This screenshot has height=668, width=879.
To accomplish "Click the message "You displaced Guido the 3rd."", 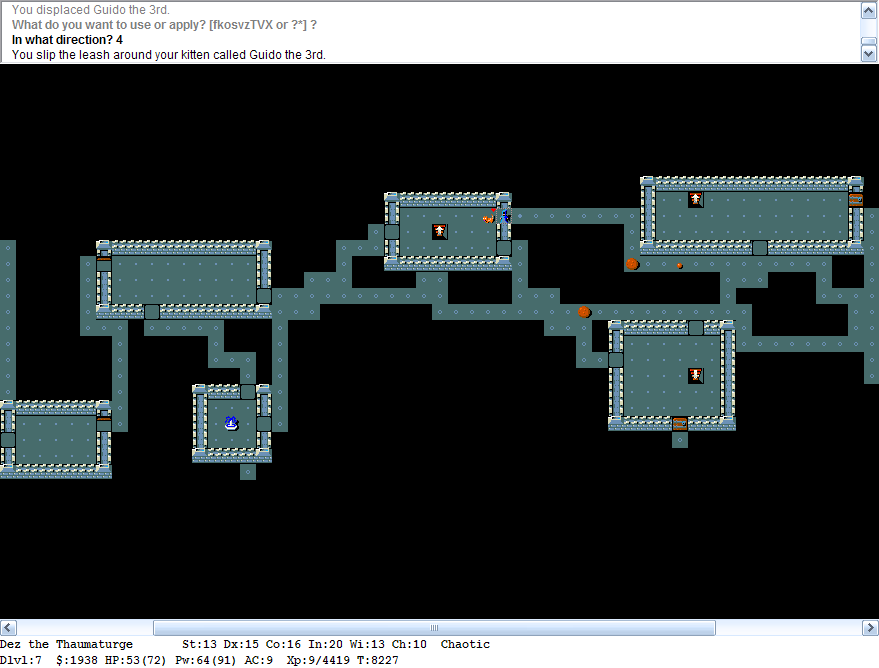I will (91, 10).
